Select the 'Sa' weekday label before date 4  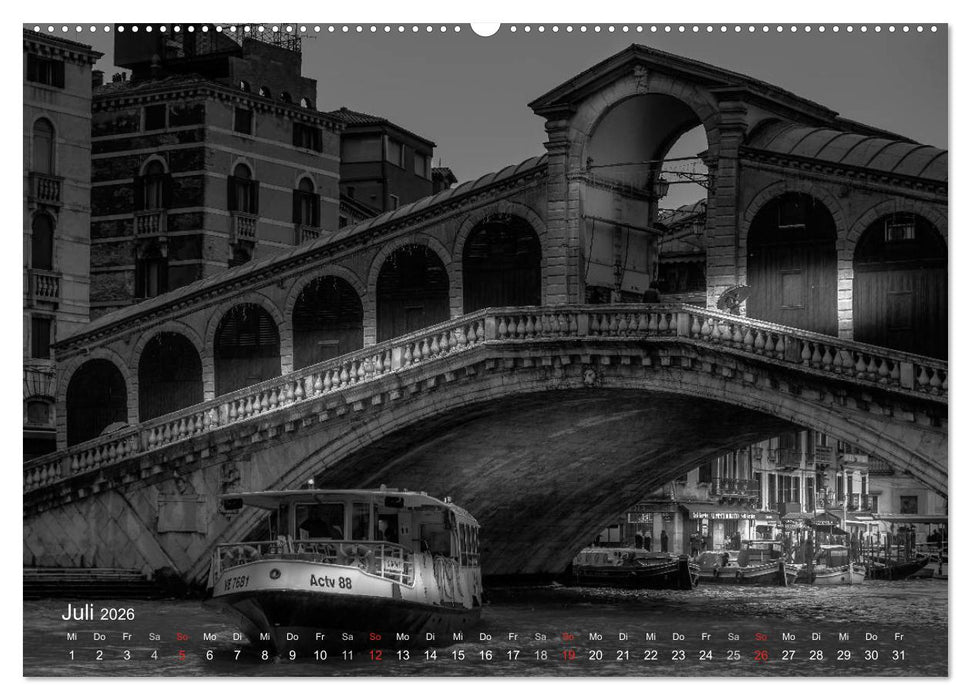click(x=154, y=638)
